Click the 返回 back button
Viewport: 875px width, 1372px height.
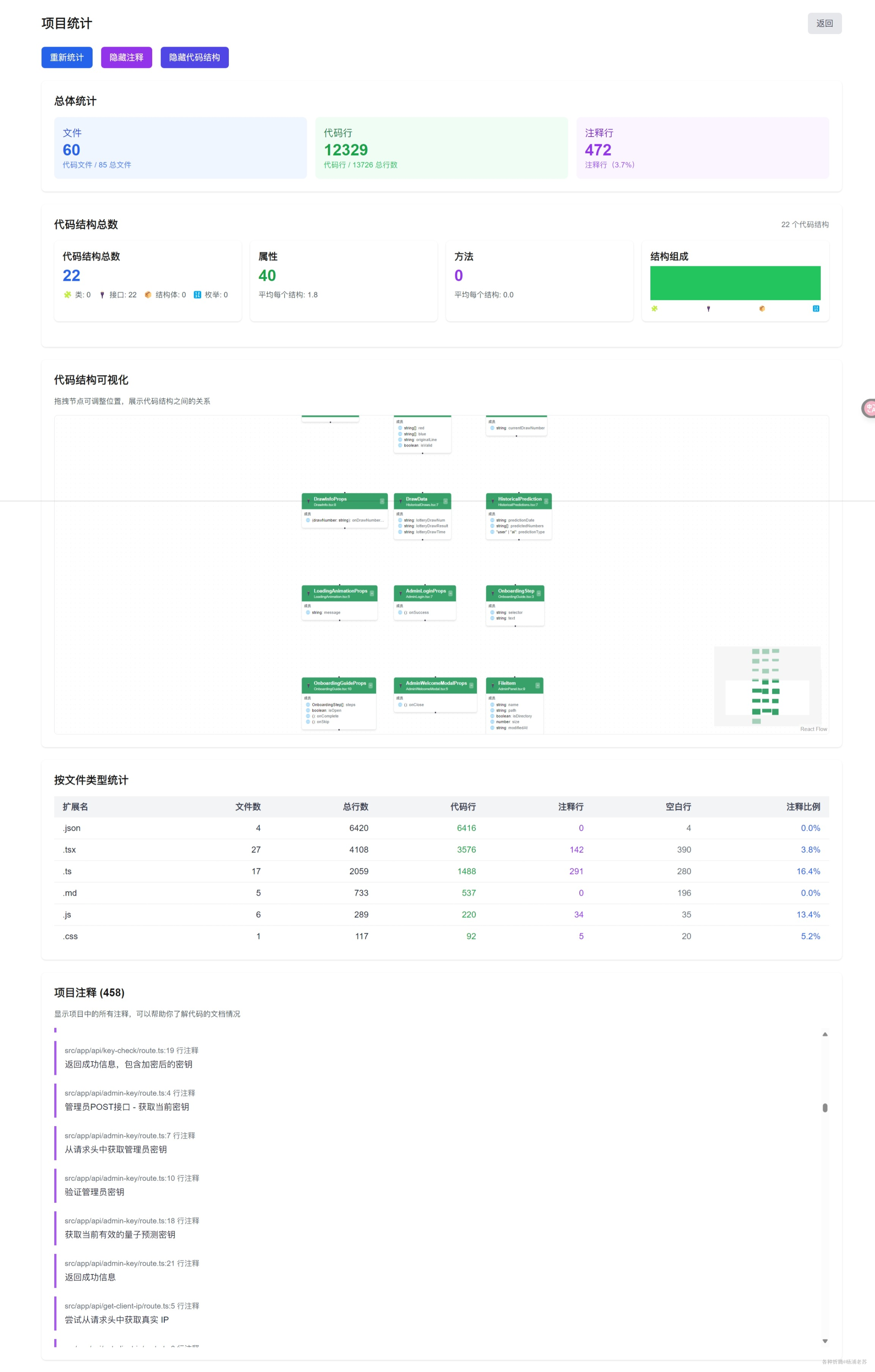[824, 24]
